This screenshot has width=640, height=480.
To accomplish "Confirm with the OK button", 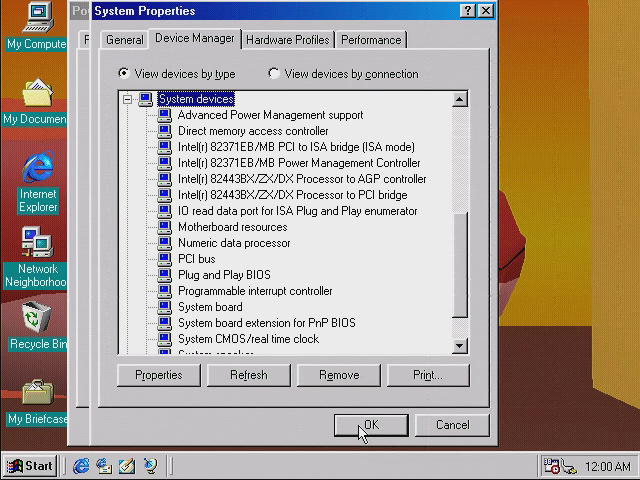I will tap(371, 425).
